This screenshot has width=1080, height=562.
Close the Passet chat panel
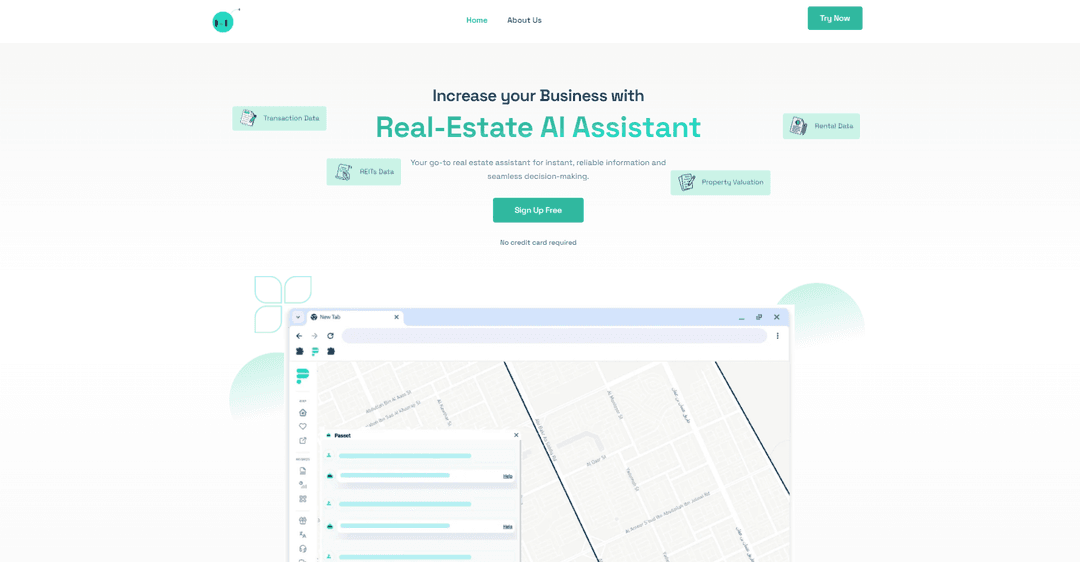pos(516,435)
